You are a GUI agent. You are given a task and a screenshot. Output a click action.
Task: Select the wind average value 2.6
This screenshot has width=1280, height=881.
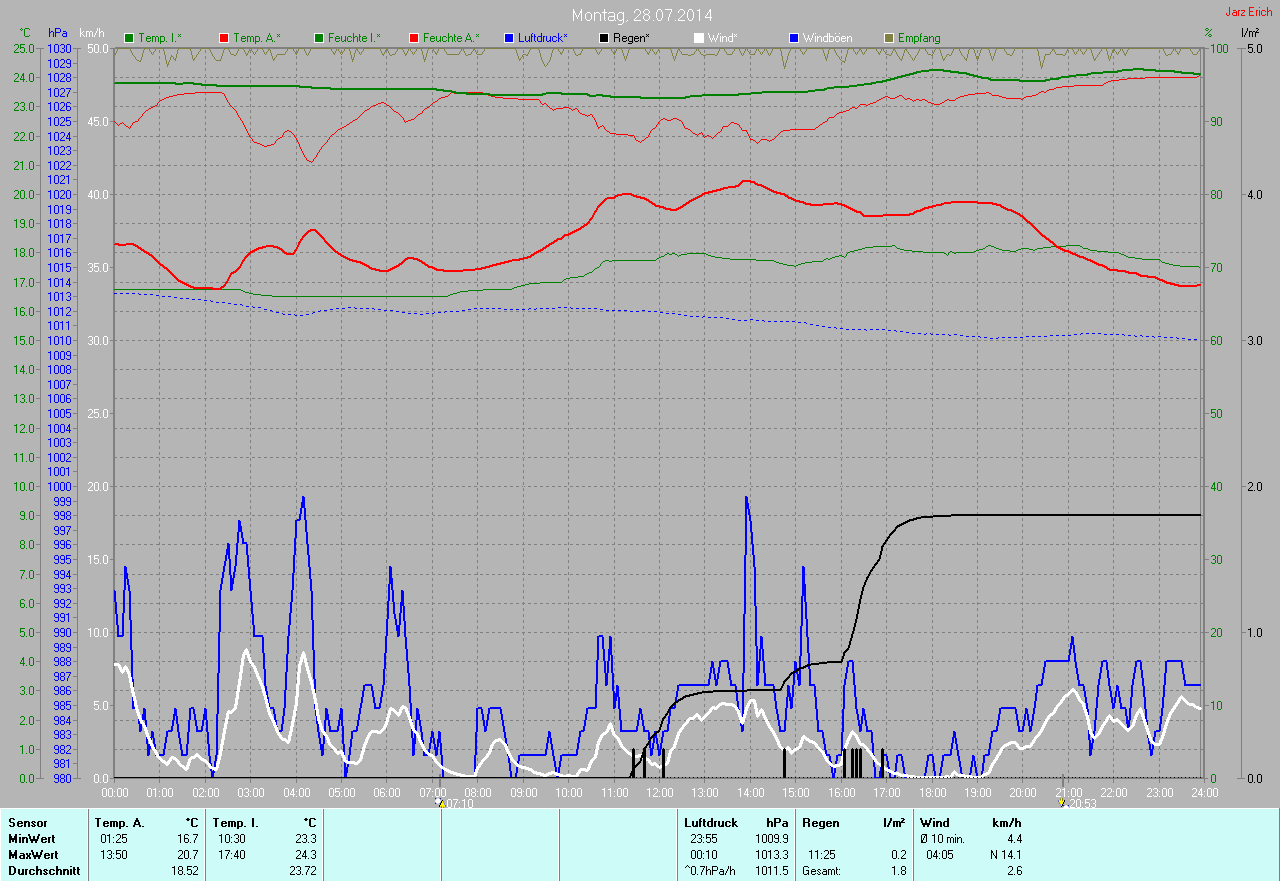coord(1014,871)
